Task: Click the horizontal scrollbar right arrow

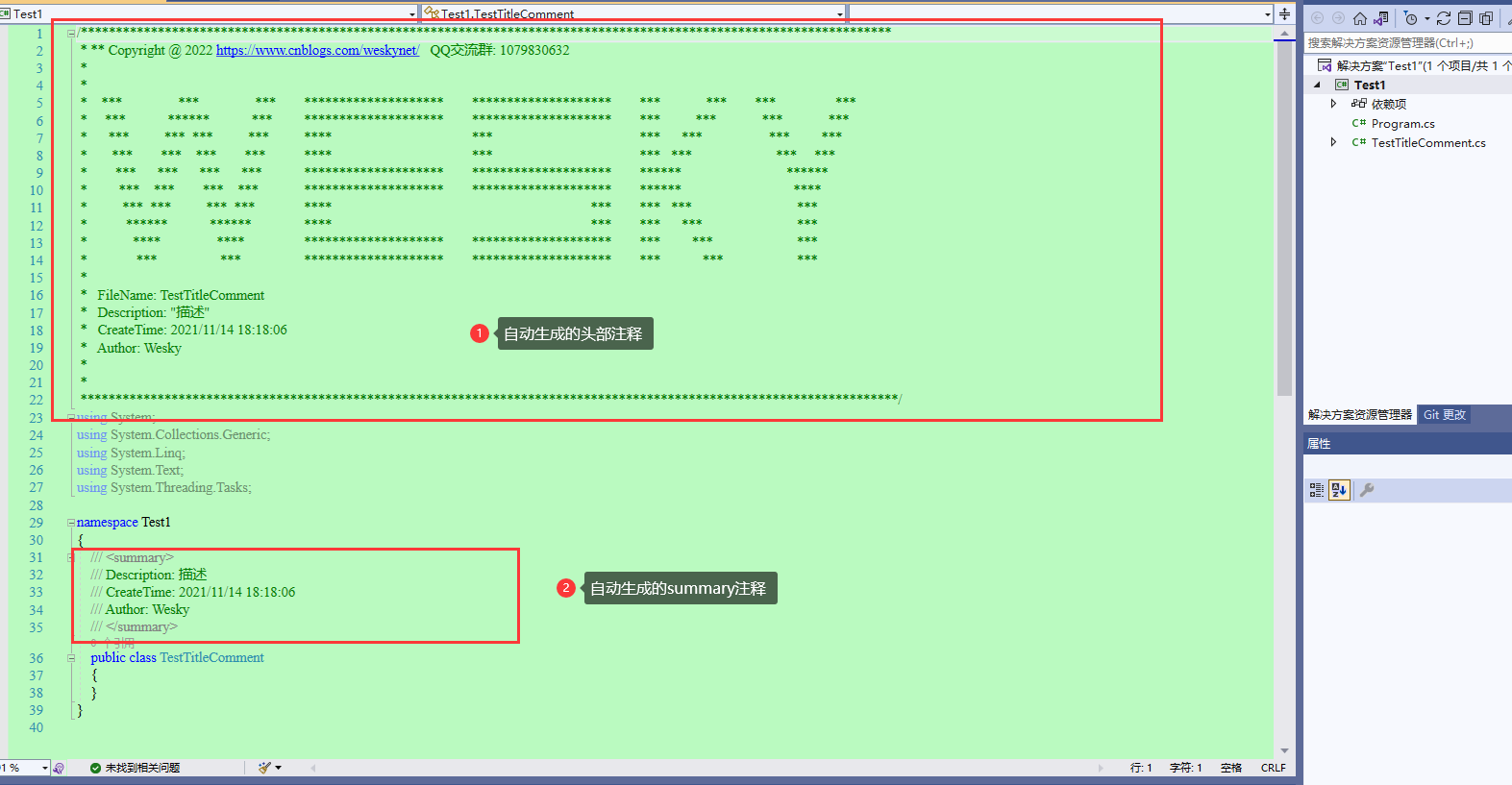Action: [1101, 768]
